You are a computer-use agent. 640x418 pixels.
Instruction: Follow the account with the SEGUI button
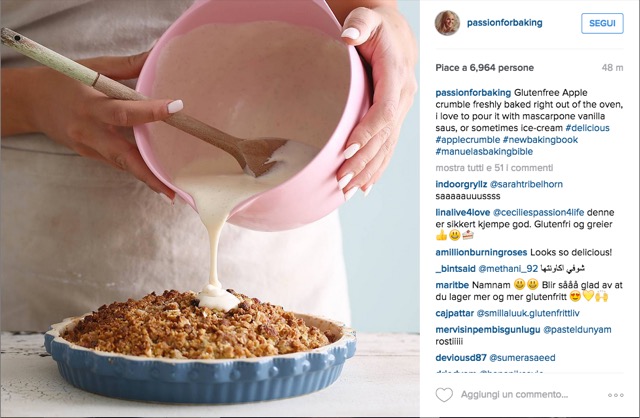[x=602, y=23]
